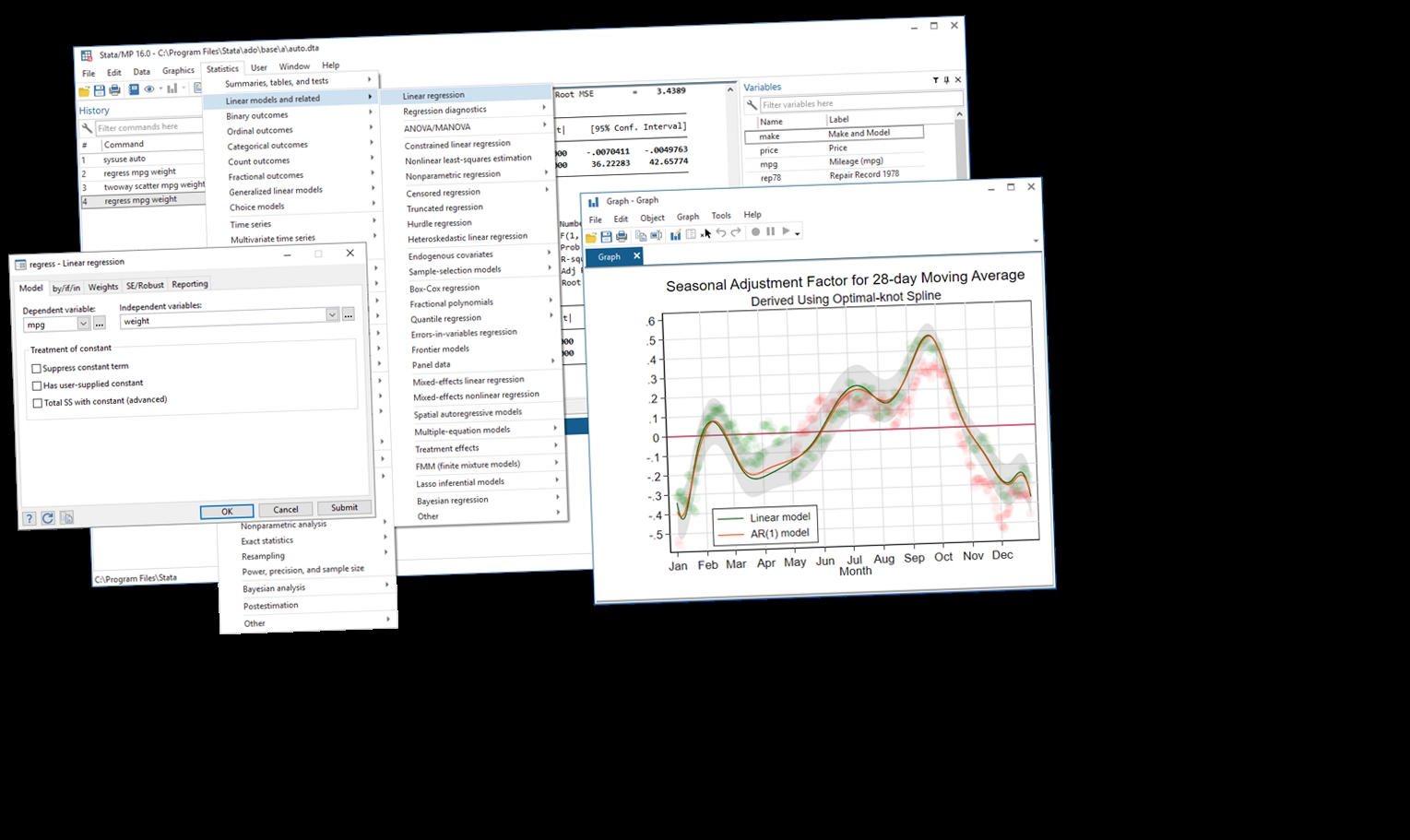Enable Suppress constant term checkbox
Viewport: 1410px width, 840px height.
tap(37, 369)
